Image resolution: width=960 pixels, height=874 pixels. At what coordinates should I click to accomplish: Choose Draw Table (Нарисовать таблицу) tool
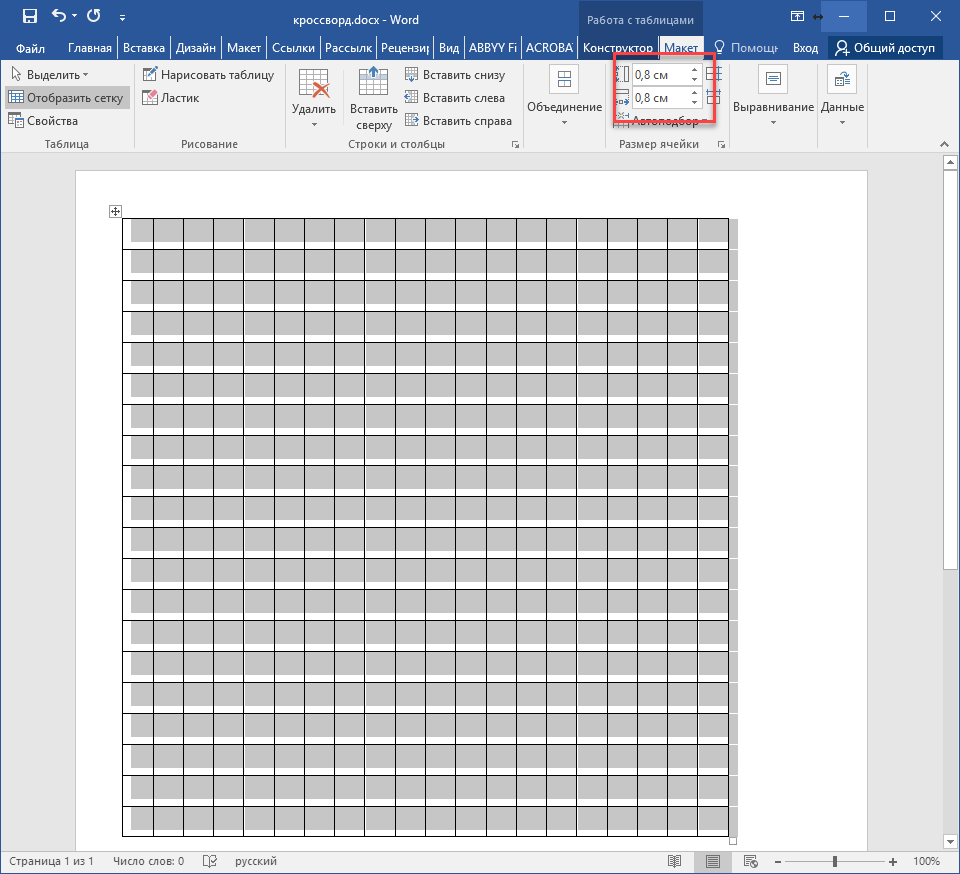208,75
